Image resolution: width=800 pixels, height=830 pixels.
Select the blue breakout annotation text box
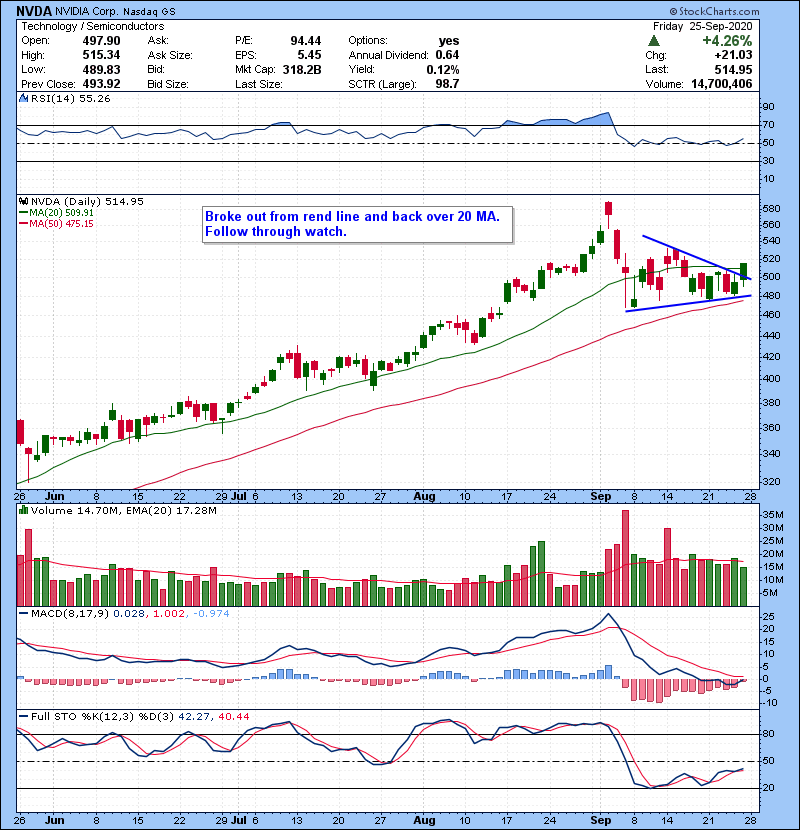(355, 224)
